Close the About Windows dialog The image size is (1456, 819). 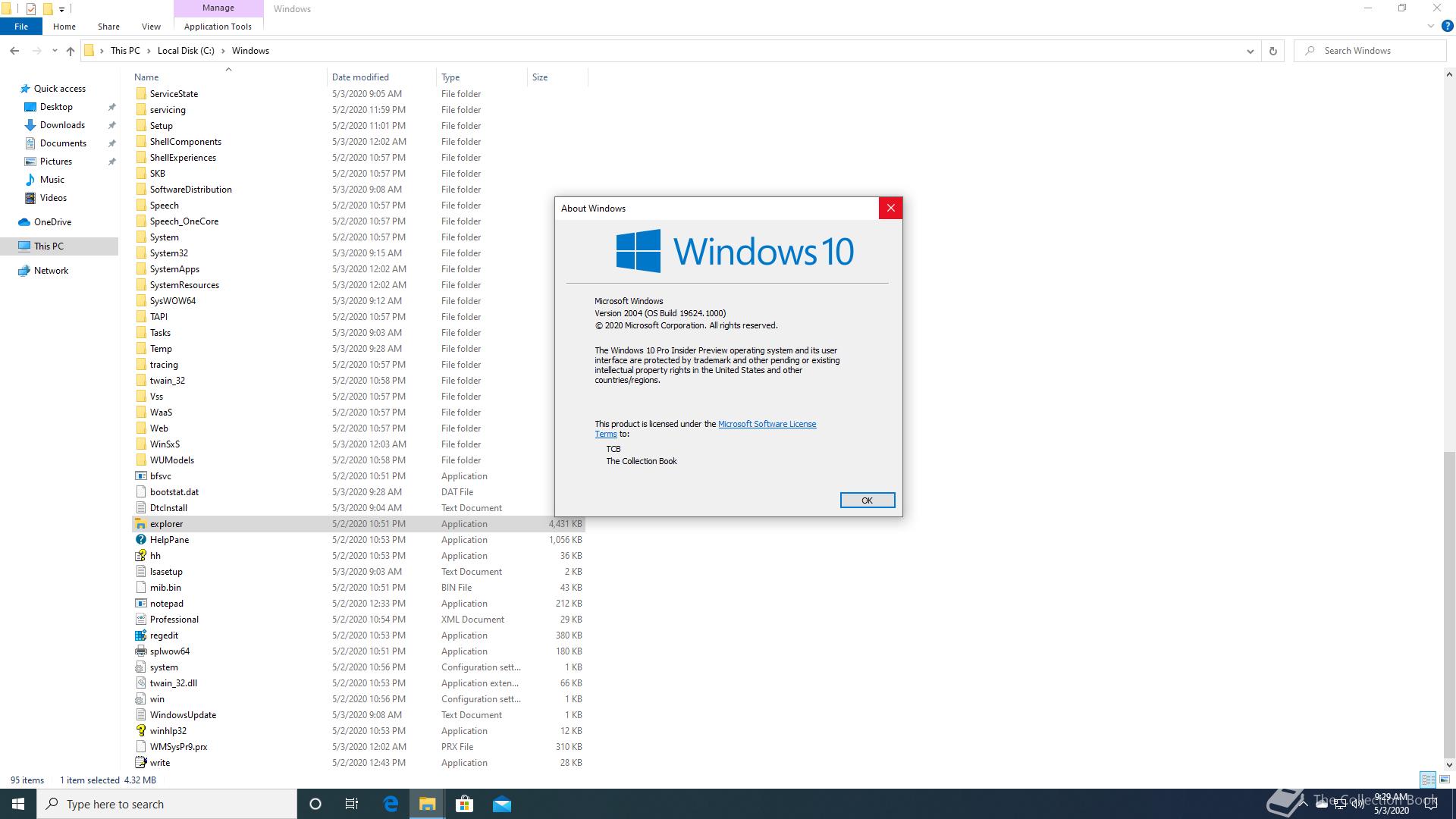pos(890,208)
